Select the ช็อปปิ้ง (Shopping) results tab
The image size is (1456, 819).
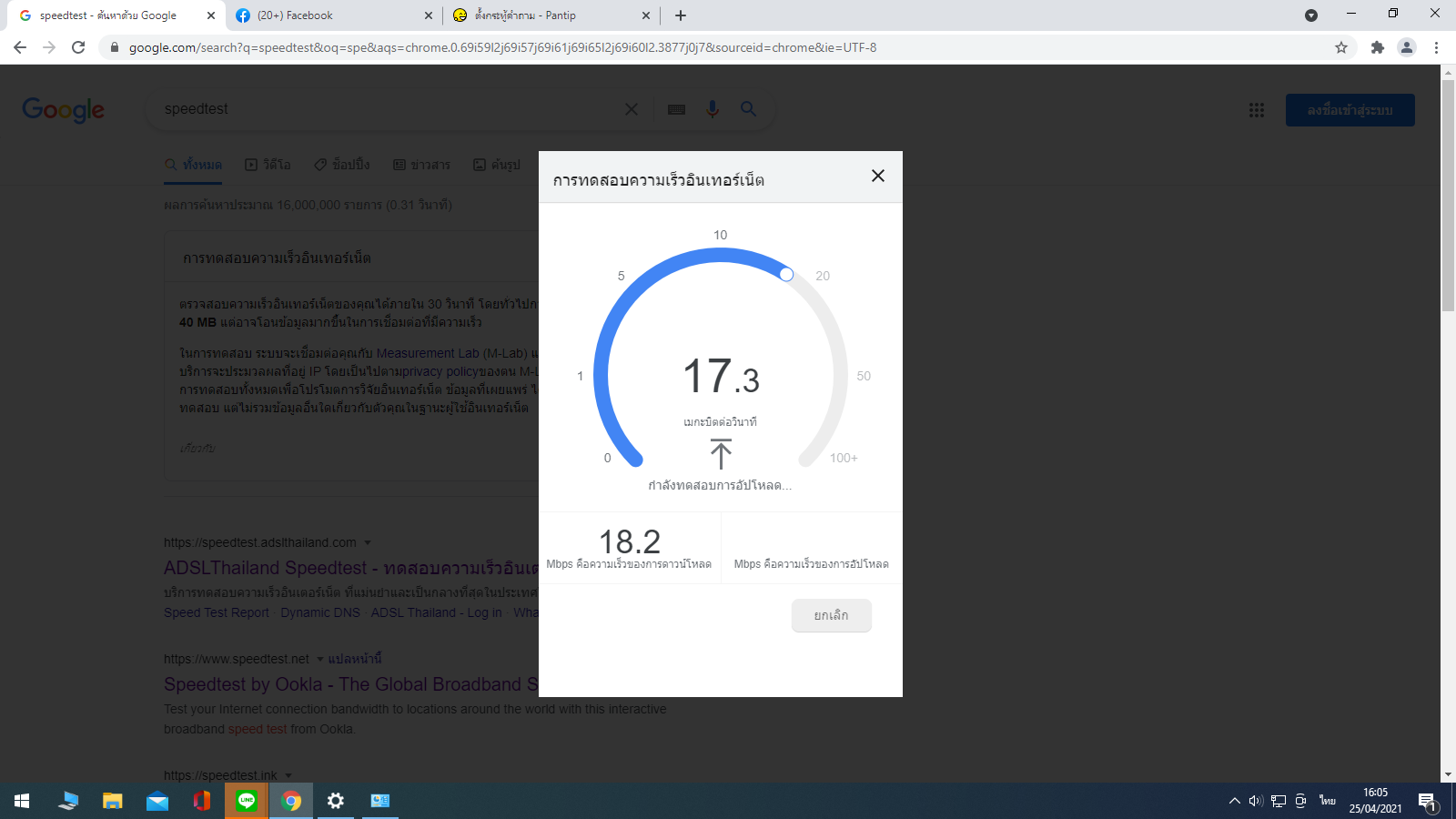pyautogui.click(x=342, y=165)
